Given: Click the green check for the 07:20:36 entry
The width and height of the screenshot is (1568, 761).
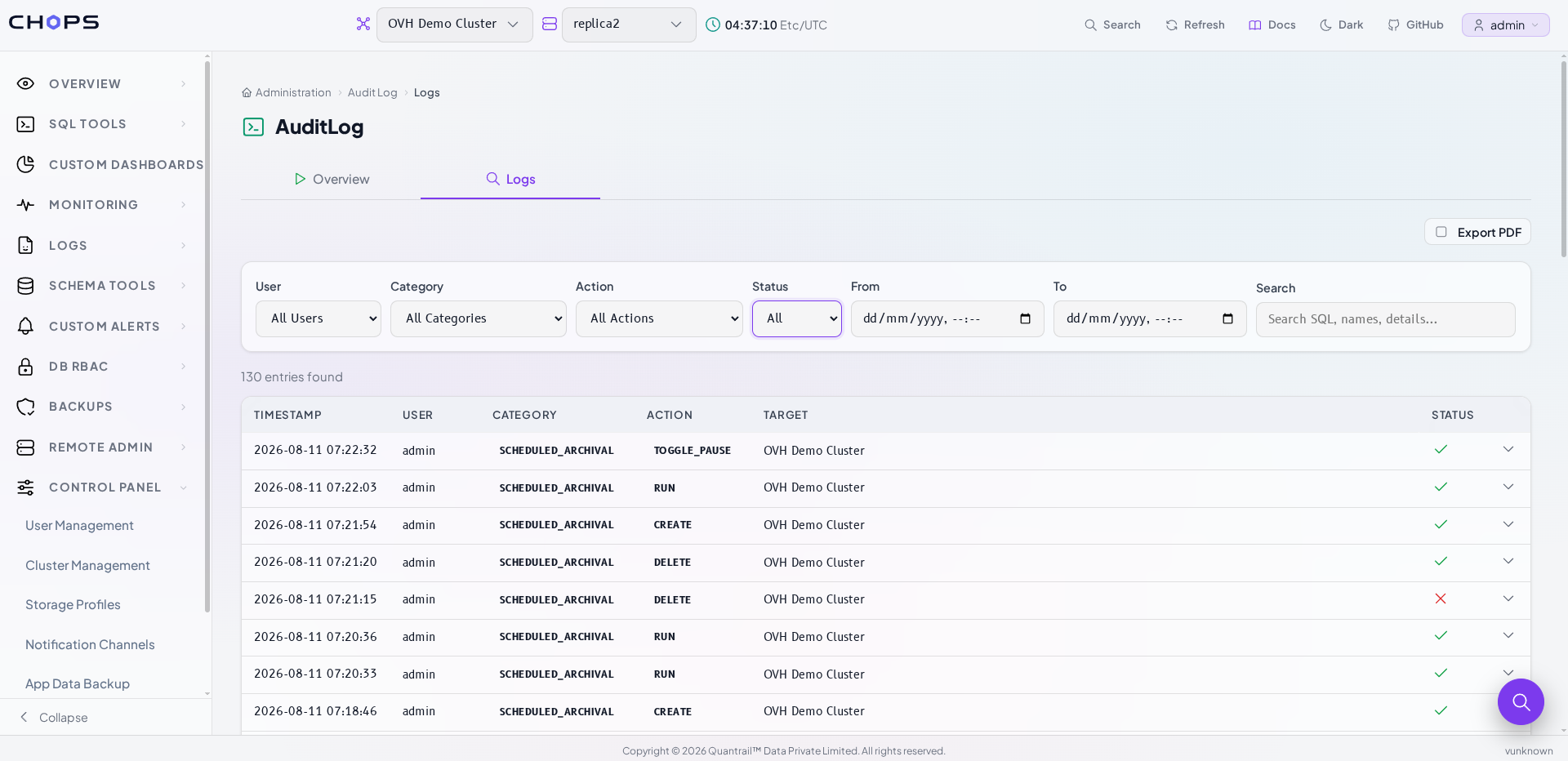Looking at the screenshot, I should point(1441,636).
